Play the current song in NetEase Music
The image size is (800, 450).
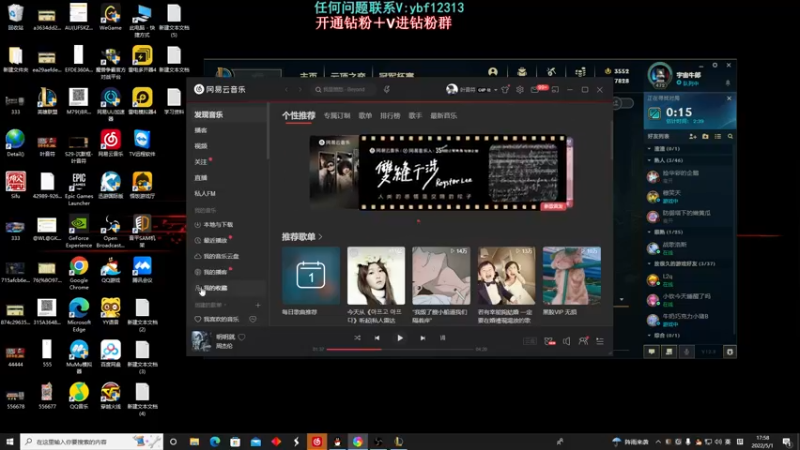coord(400,338)
